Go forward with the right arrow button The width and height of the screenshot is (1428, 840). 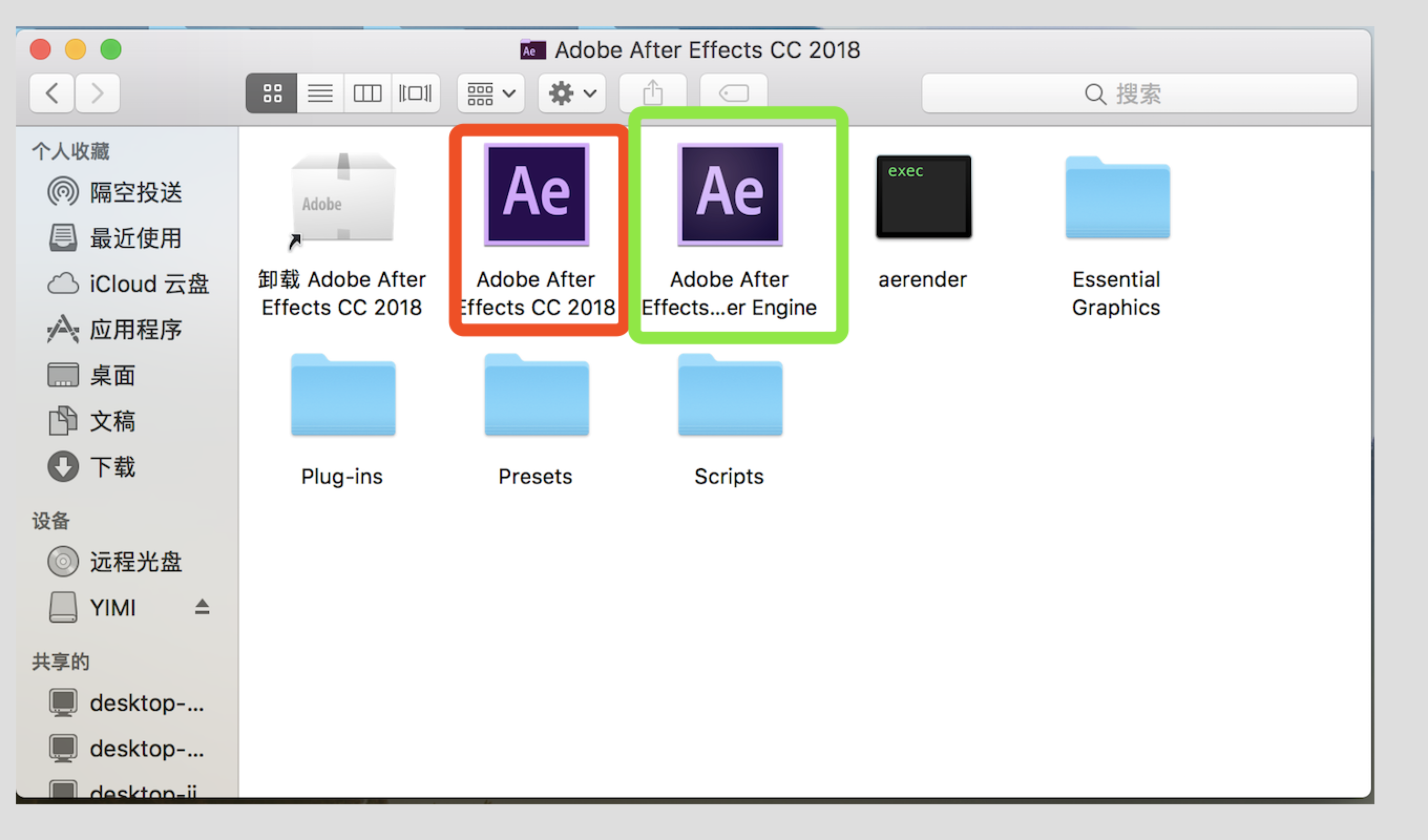click(98, 93)
